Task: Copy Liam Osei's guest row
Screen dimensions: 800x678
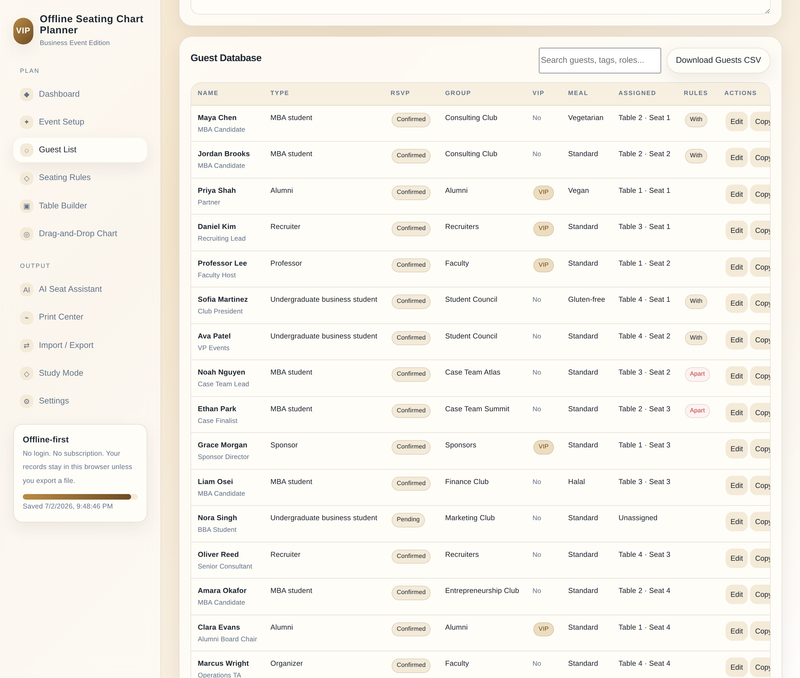Action: 760,486
